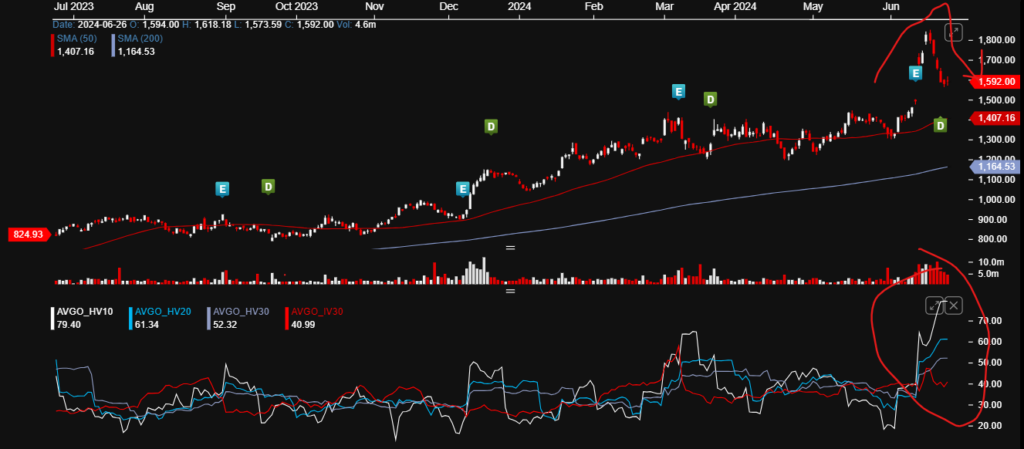Expand the price chart pane to fullscreen

[x=954, y=32]
